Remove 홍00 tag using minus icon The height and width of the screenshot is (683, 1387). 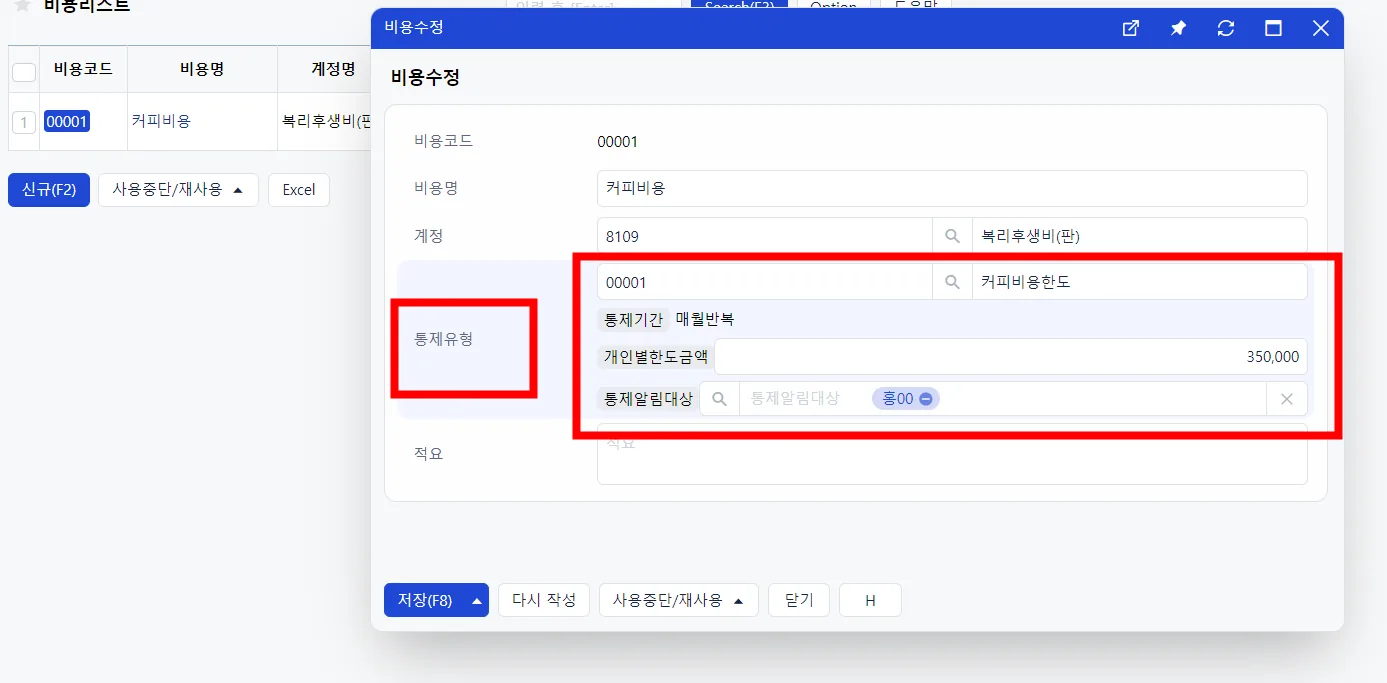tap(926, 399)
